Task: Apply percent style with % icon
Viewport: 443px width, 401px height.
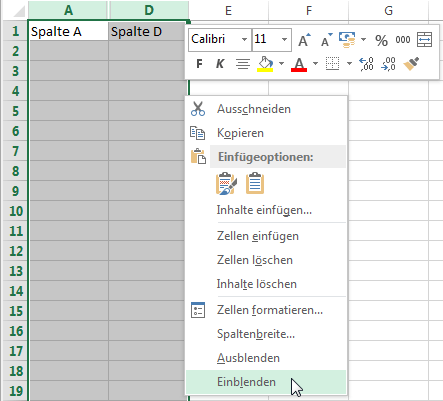Action: [x=381, y=40]
